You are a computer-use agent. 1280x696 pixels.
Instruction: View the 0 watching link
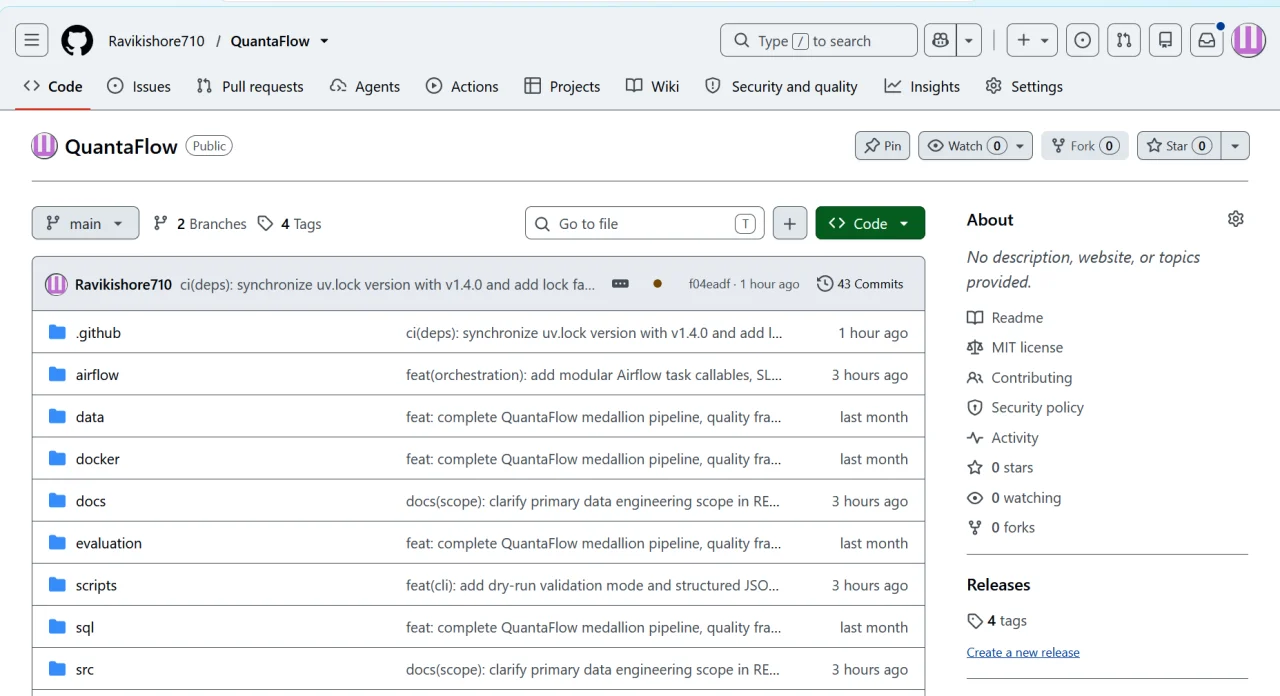click(1014, 498)
